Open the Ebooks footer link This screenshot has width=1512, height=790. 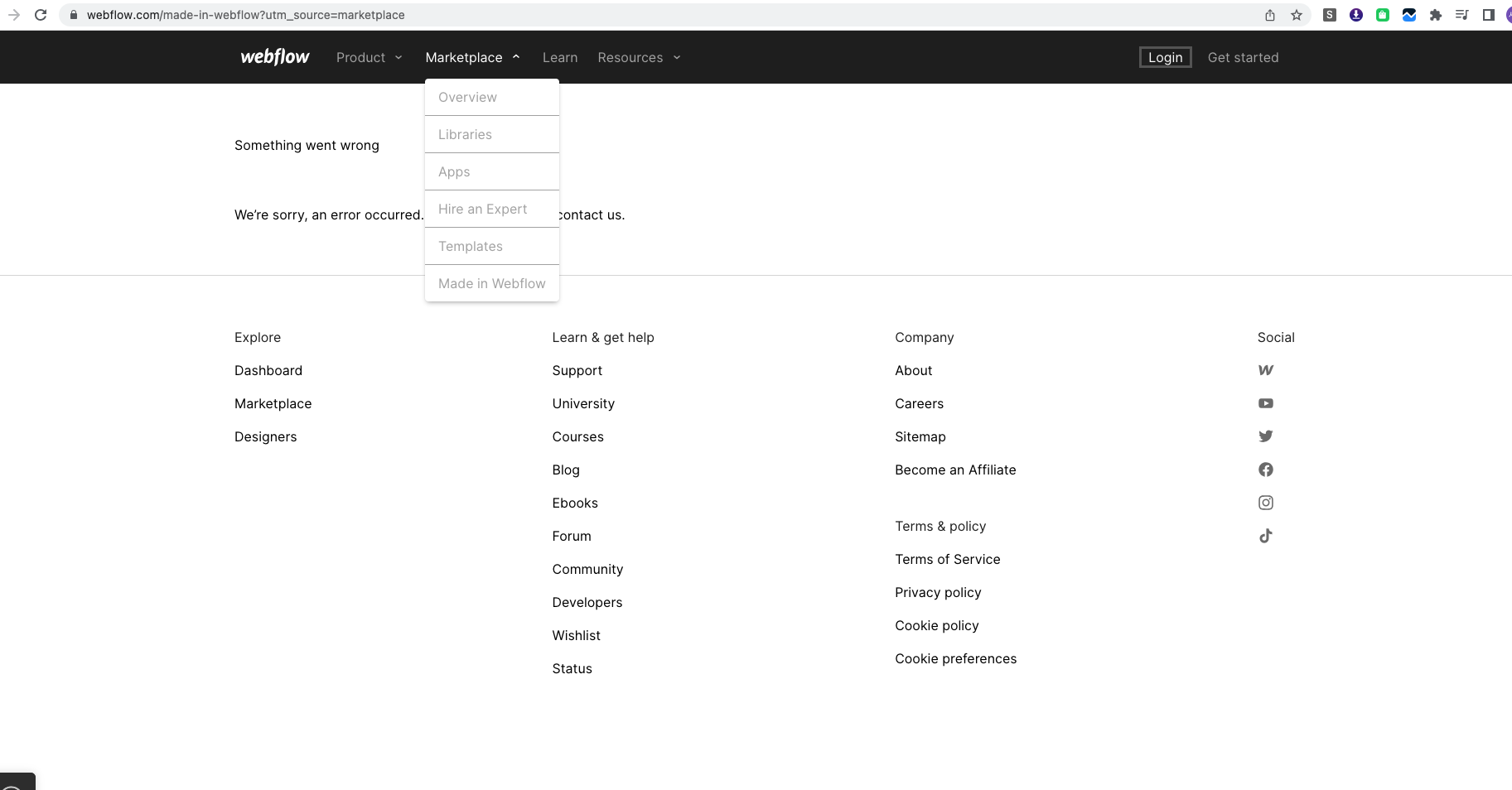(576, 503)
